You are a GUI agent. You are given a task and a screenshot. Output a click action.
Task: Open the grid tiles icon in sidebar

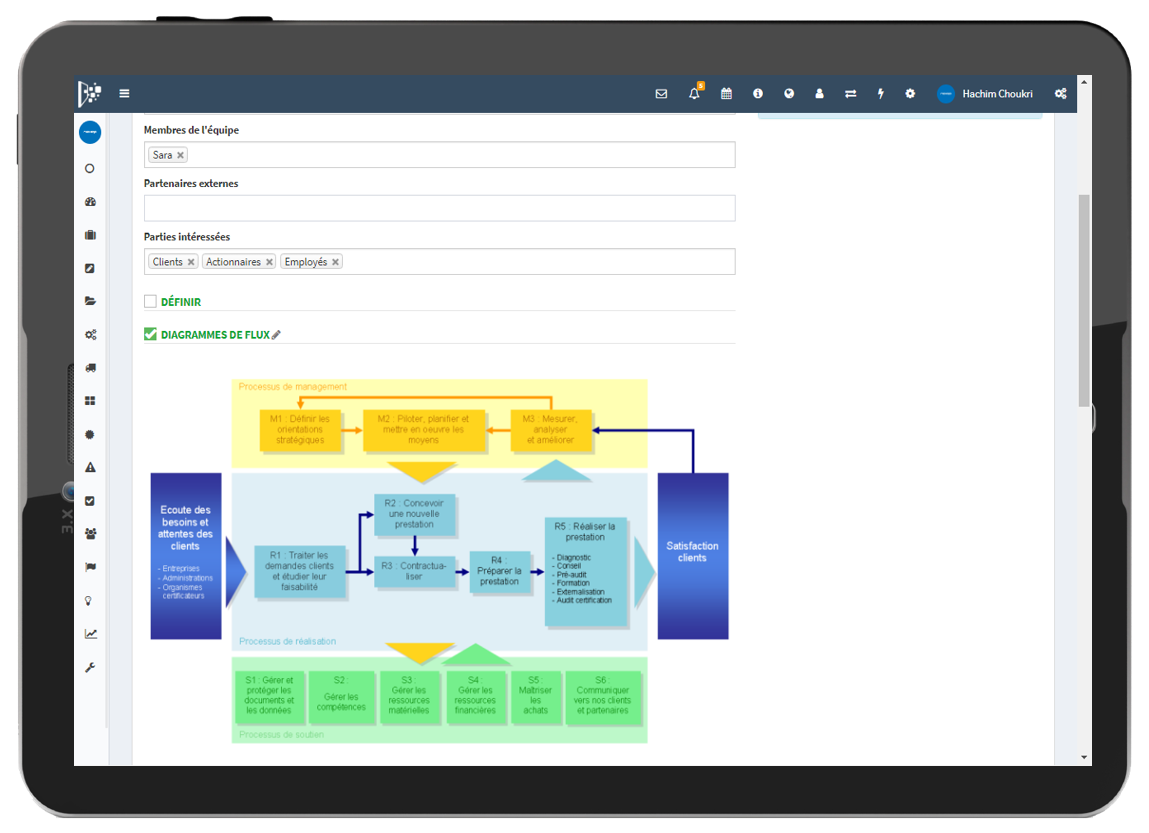coord(90,401)
